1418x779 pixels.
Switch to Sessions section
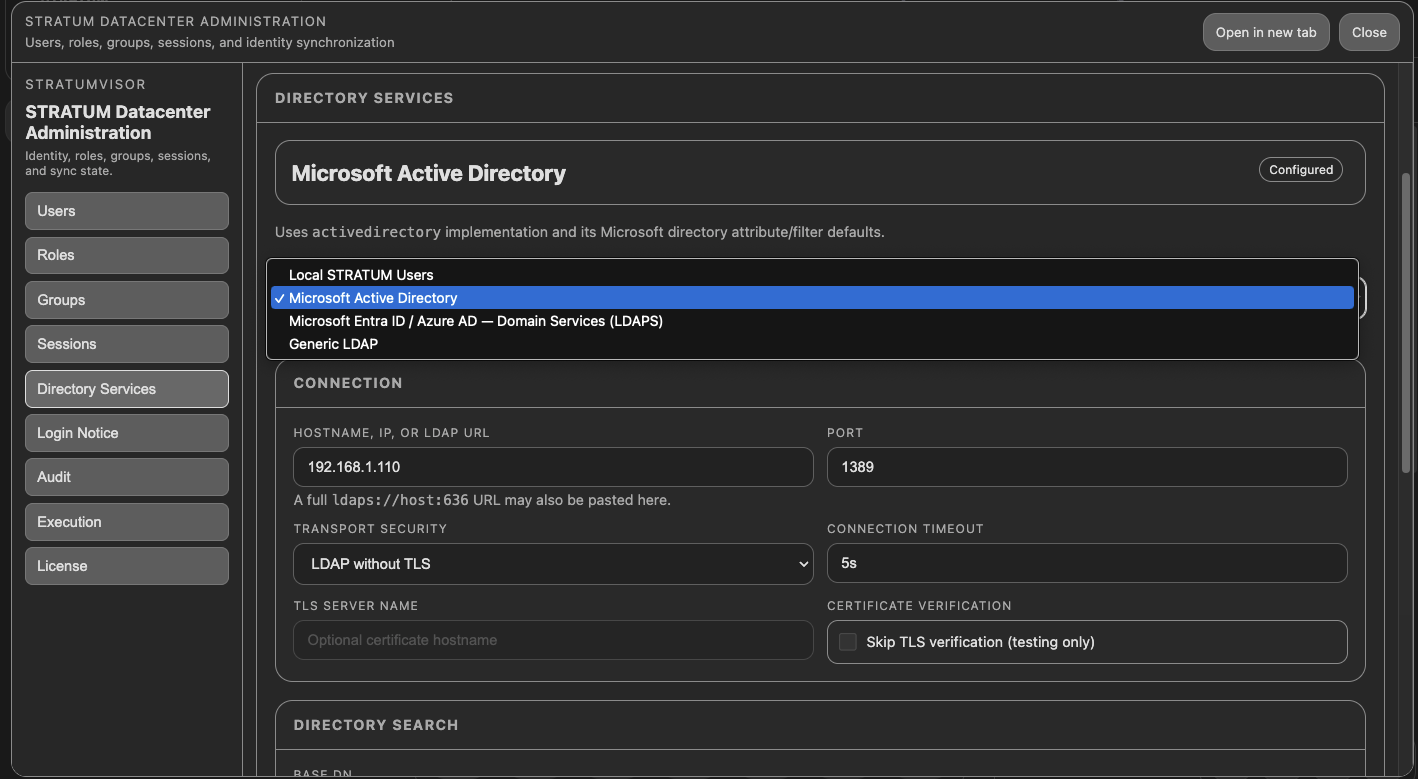click(127, 344)
